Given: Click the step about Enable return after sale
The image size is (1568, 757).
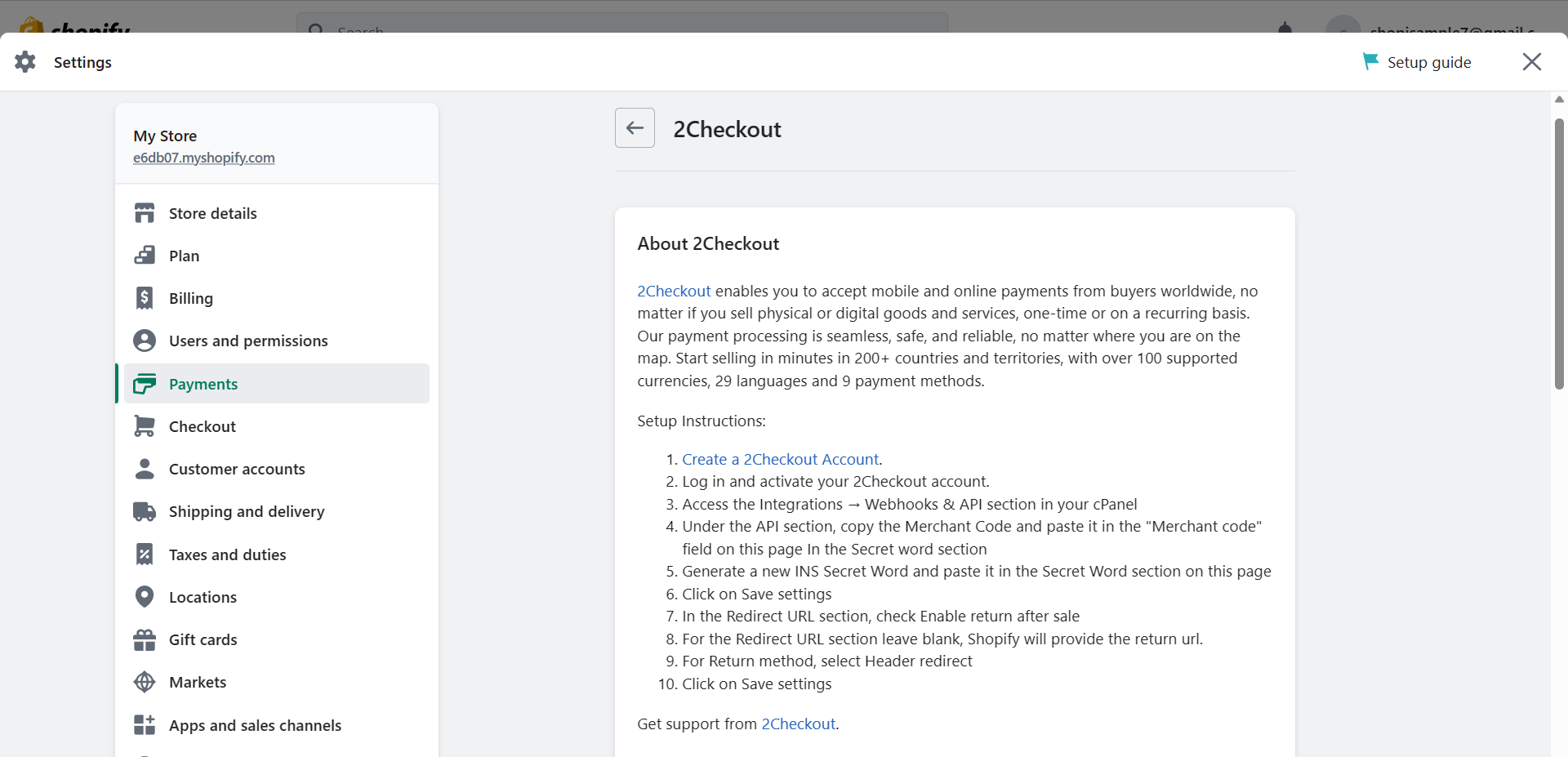Looking at the screenshot, I should (x=880, y=616).
